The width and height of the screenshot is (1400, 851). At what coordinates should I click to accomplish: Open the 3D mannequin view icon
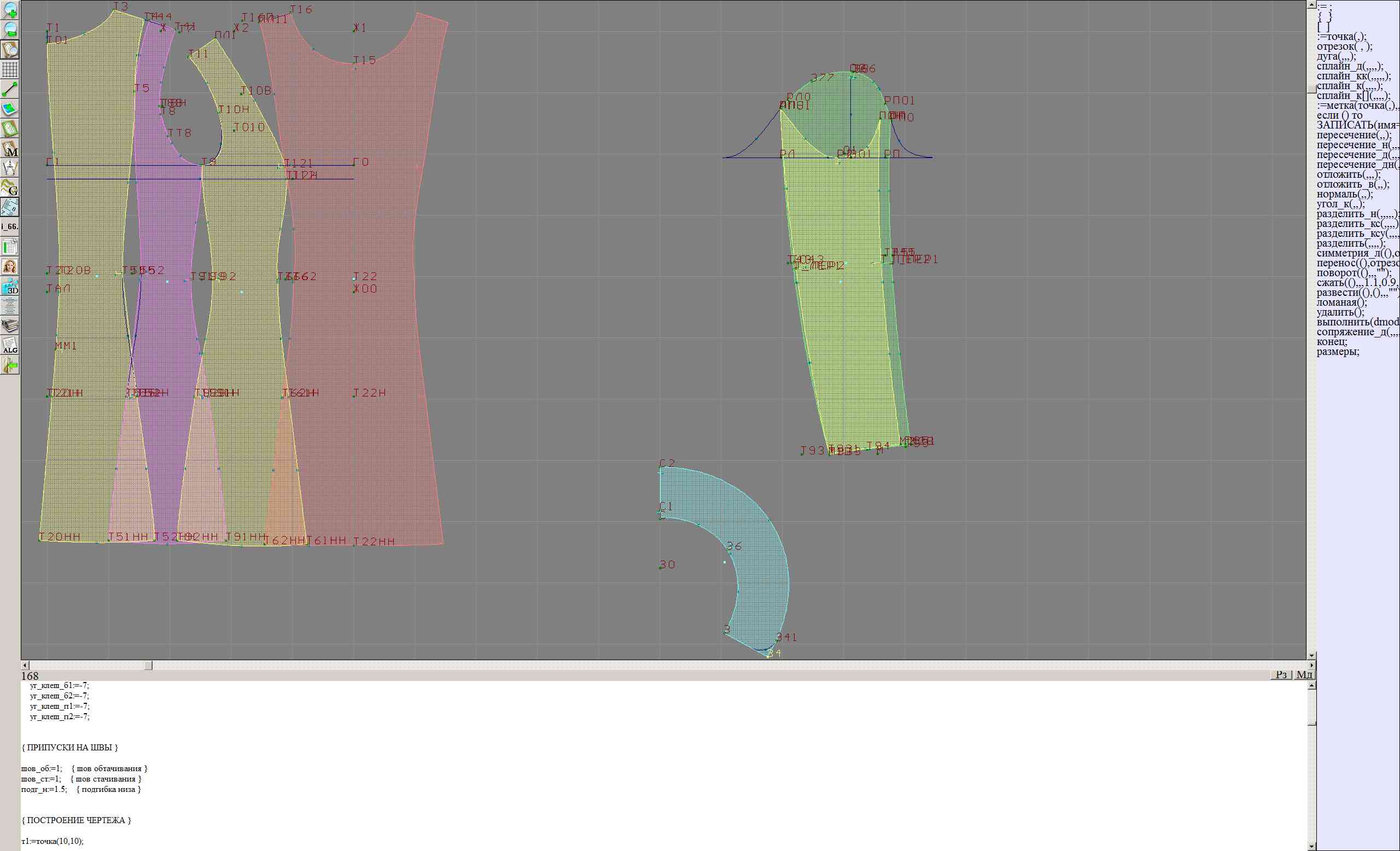[x=10, y=287]
